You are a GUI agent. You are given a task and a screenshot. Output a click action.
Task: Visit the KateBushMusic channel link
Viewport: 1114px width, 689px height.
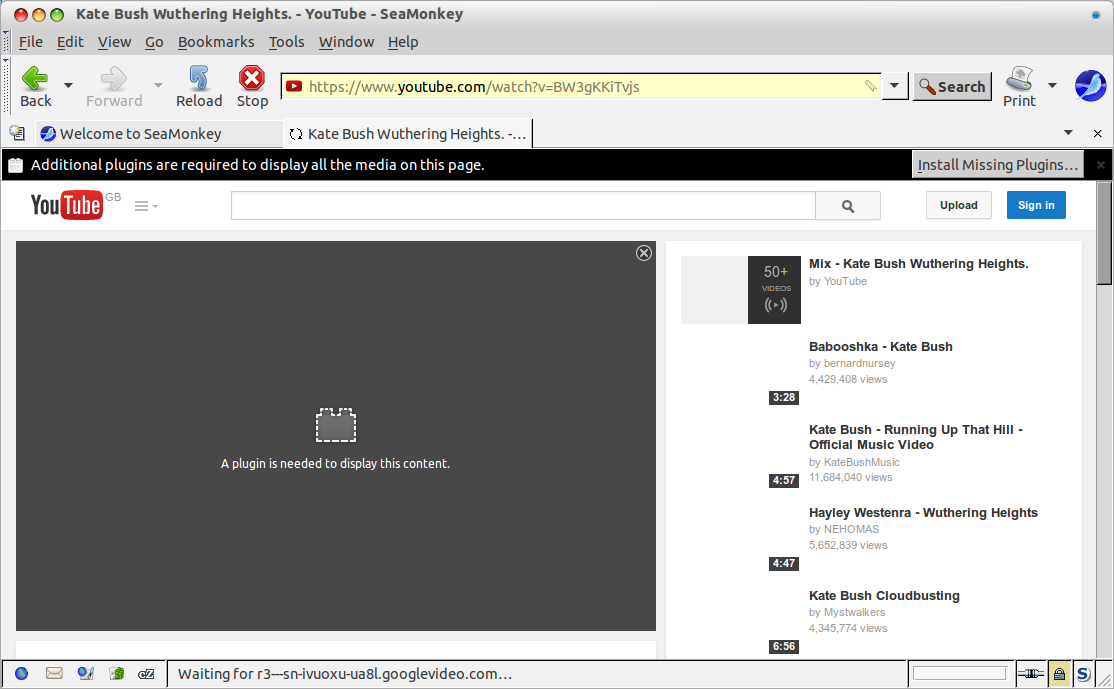pos(861,462)
